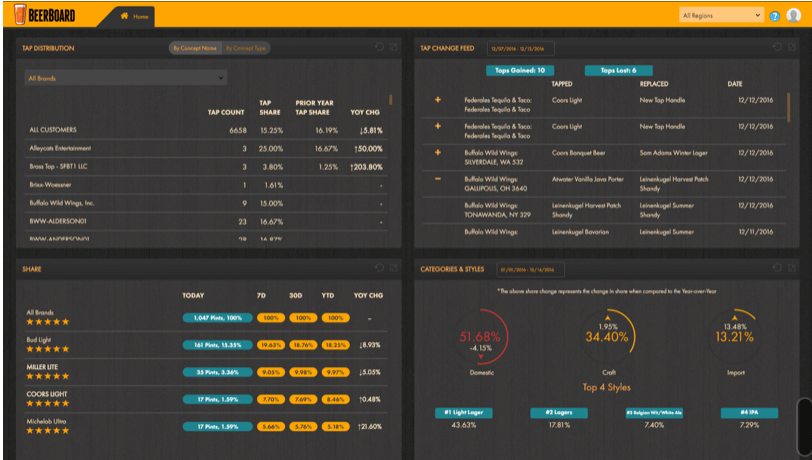Select the Alleycats Entertainment row

pyautogui.click(x=206, y=149)
